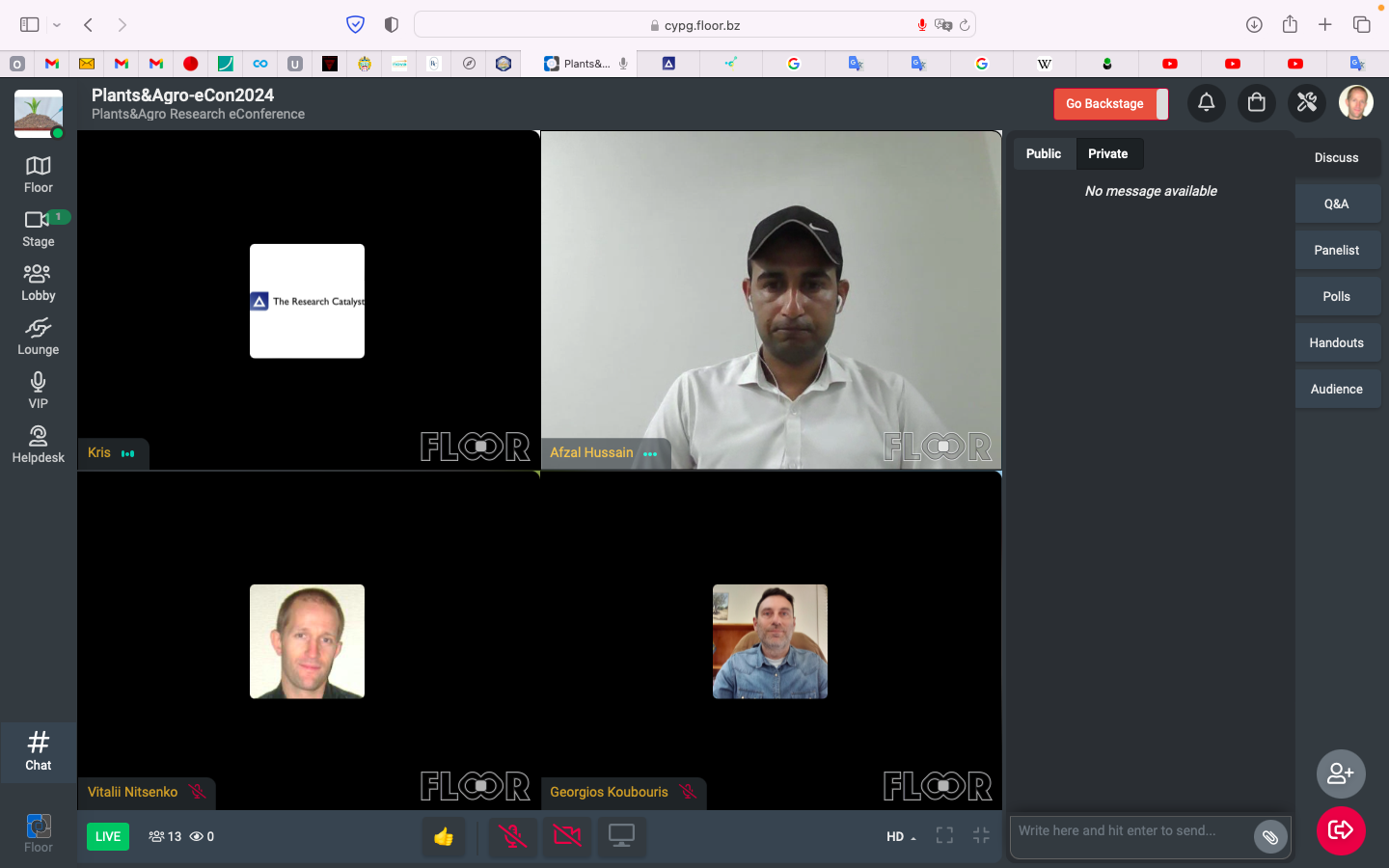Viewport: 1389px width, 868px height.
Task: Click the cypg.floor.bz address bar
Action: pos(694,25)
